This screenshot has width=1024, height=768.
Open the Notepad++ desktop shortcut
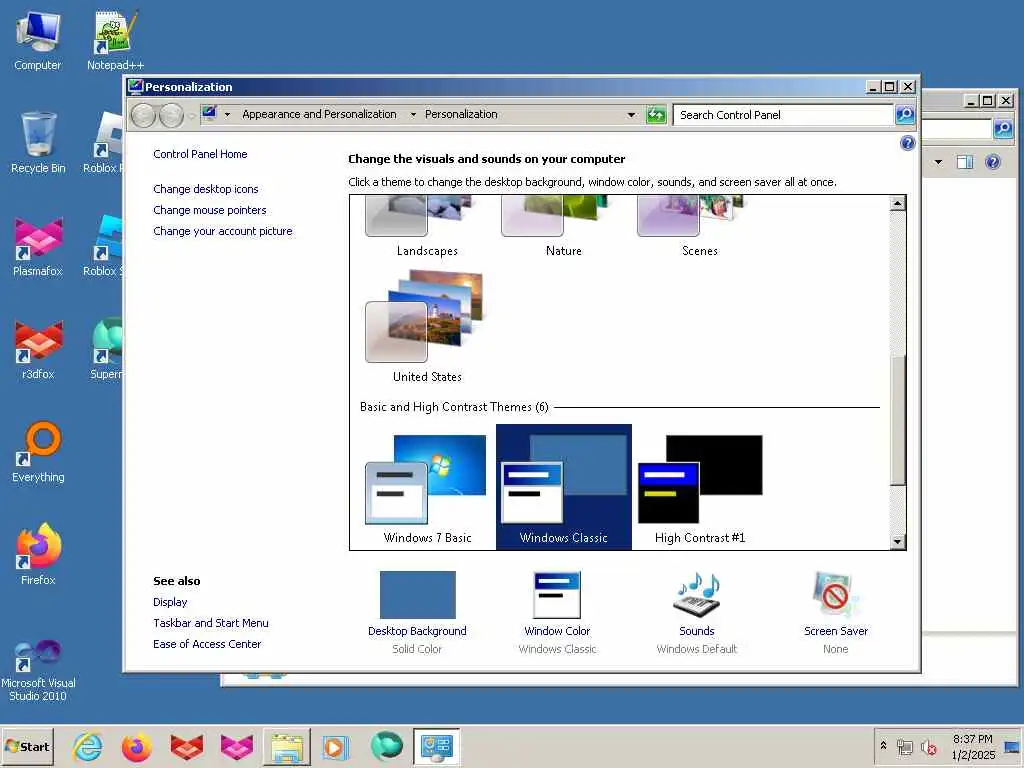coord(115,40)
